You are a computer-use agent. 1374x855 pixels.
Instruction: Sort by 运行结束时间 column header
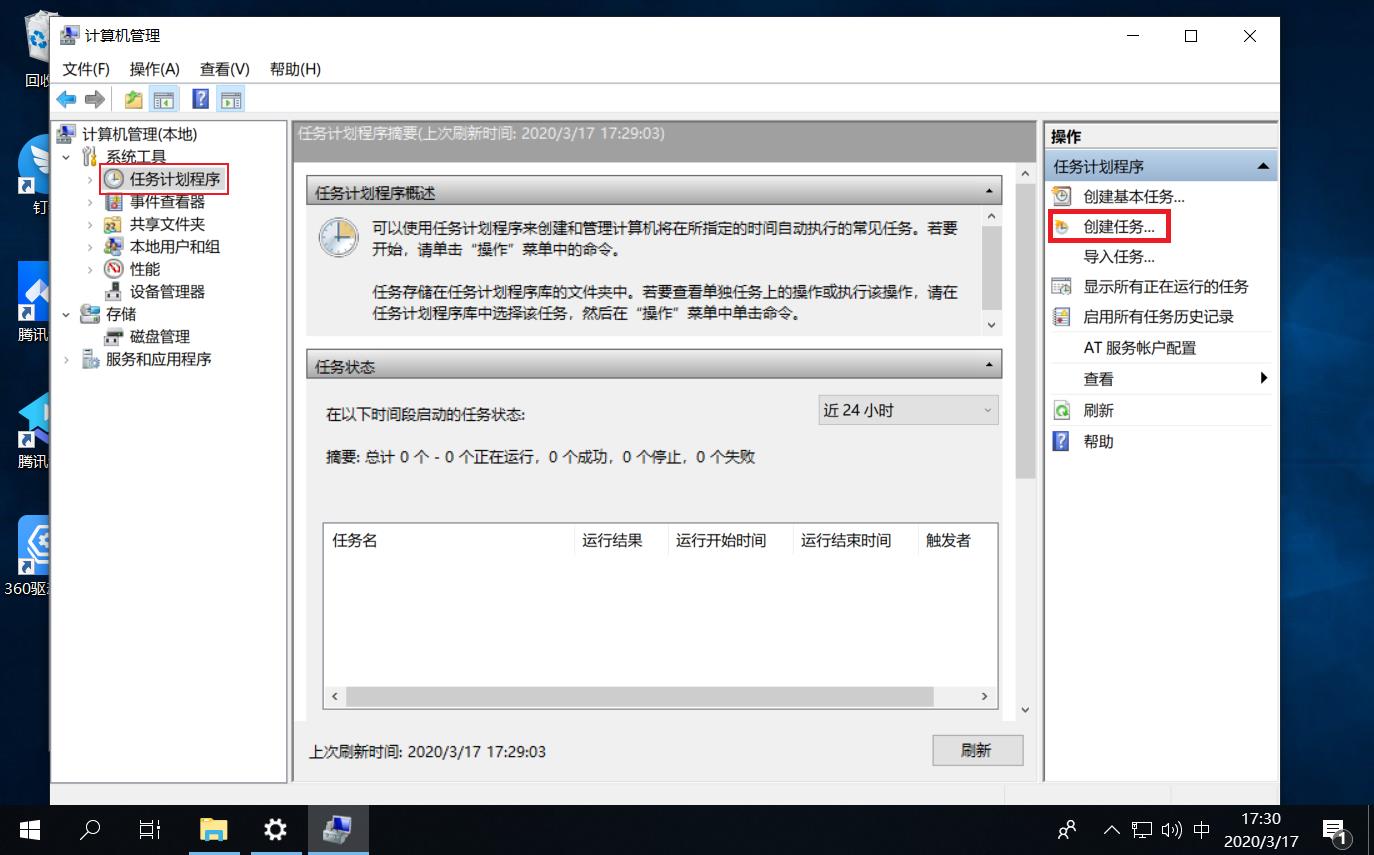coord(855,540)
